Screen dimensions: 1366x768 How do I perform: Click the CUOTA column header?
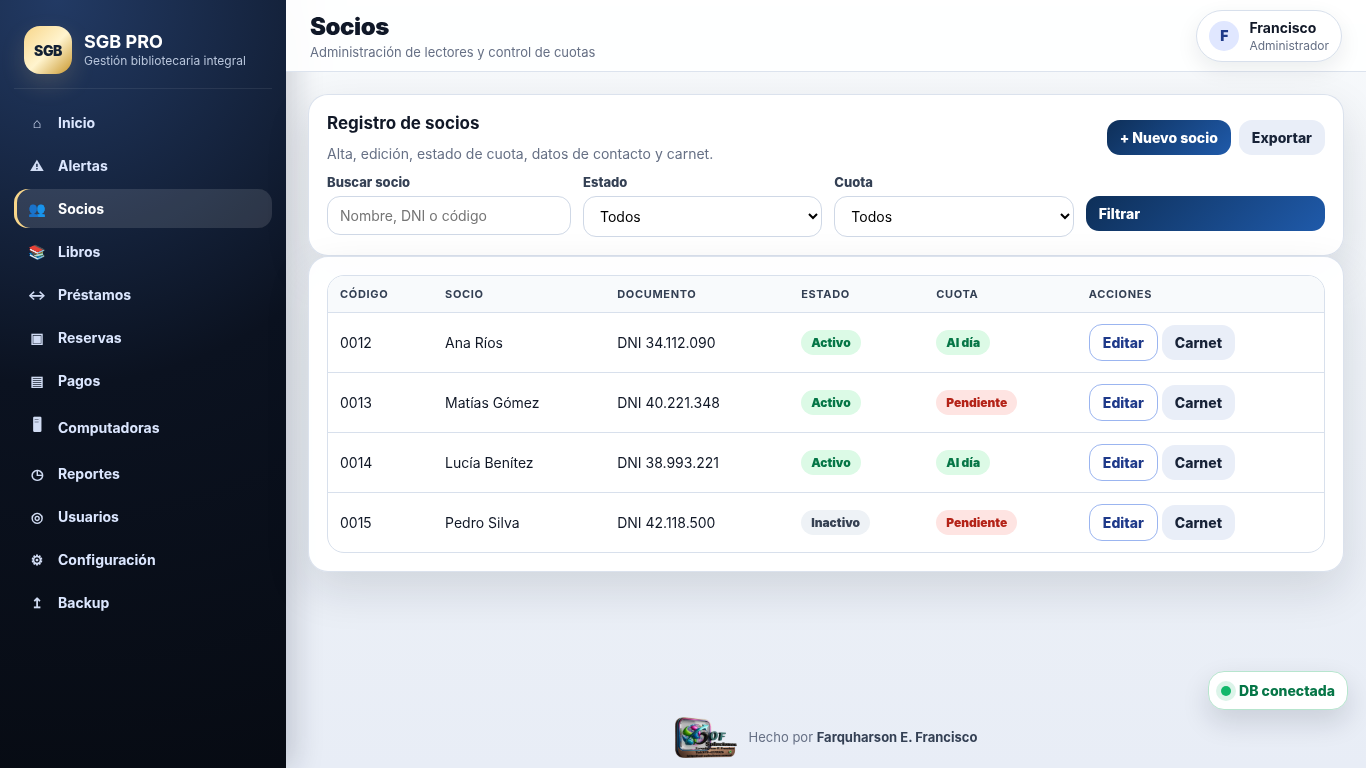pyautogui.click(x=957, y=294)
